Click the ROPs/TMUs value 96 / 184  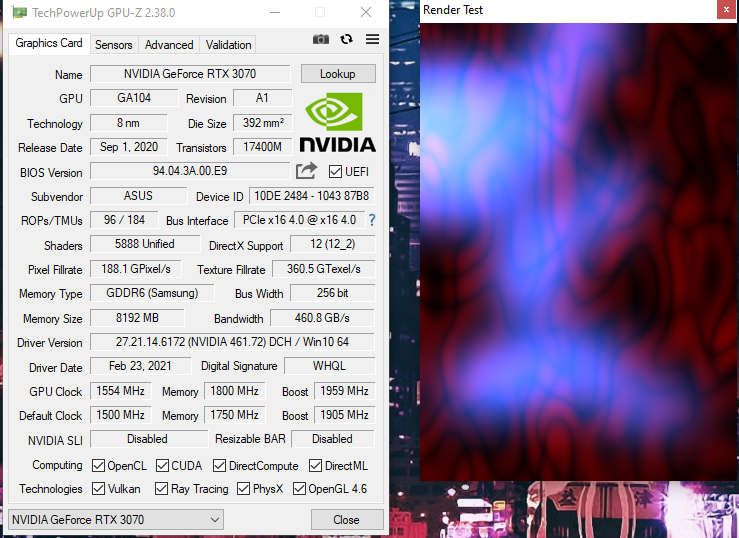tap(124, 220)
